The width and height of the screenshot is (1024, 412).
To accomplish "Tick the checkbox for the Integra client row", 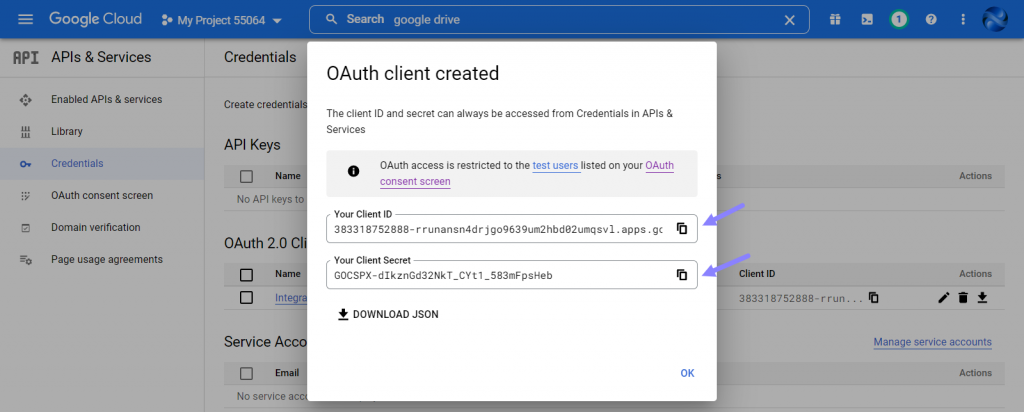I will (246, 298).
